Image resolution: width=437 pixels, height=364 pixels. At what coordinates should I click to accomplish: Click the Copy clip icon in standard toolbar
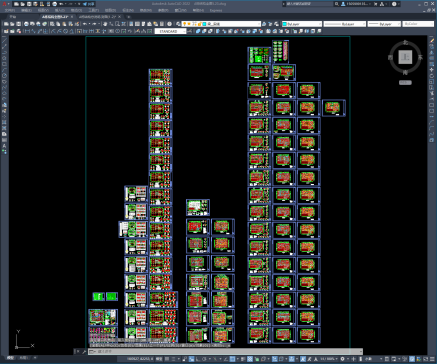[58, 24]
